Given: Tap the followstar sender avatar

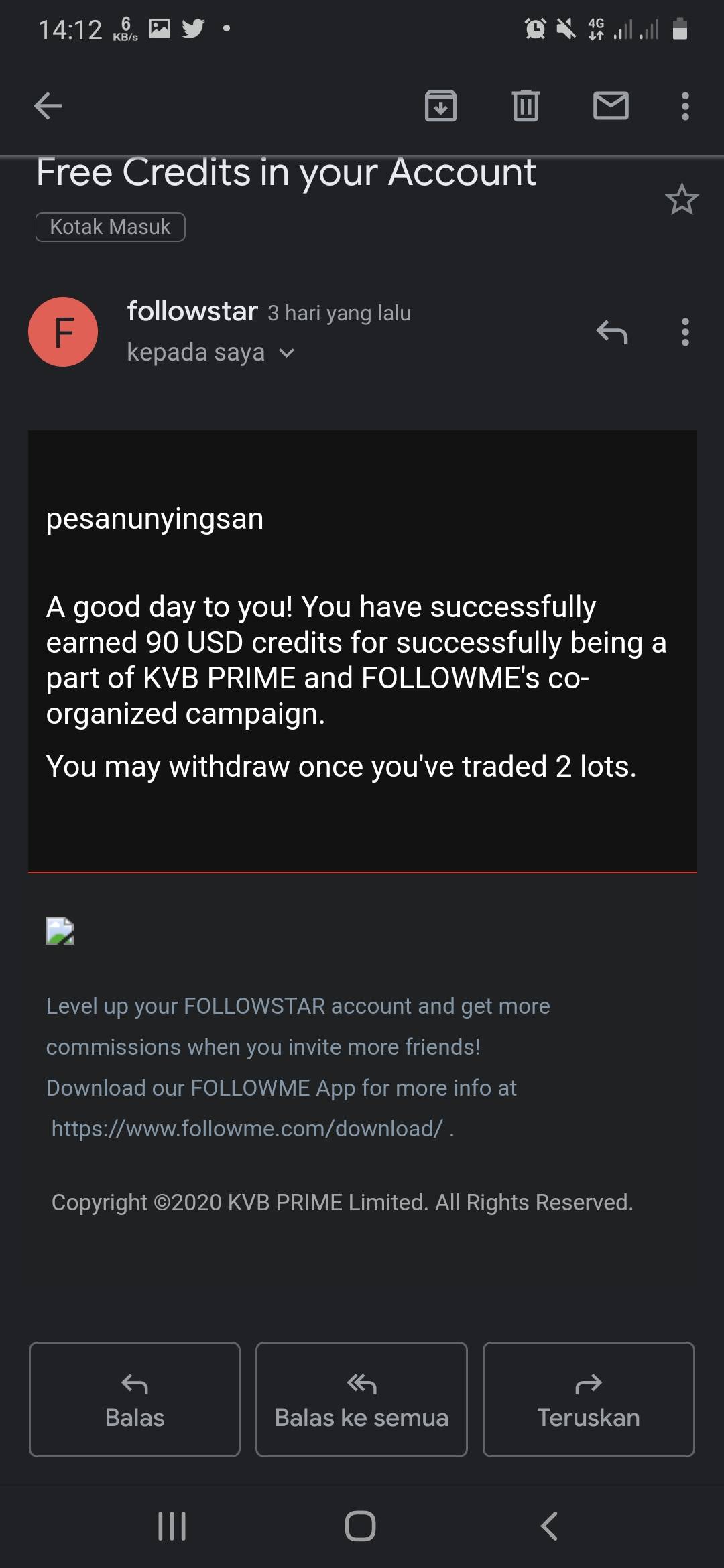Looking at the screenshot, I should point(63,332).
